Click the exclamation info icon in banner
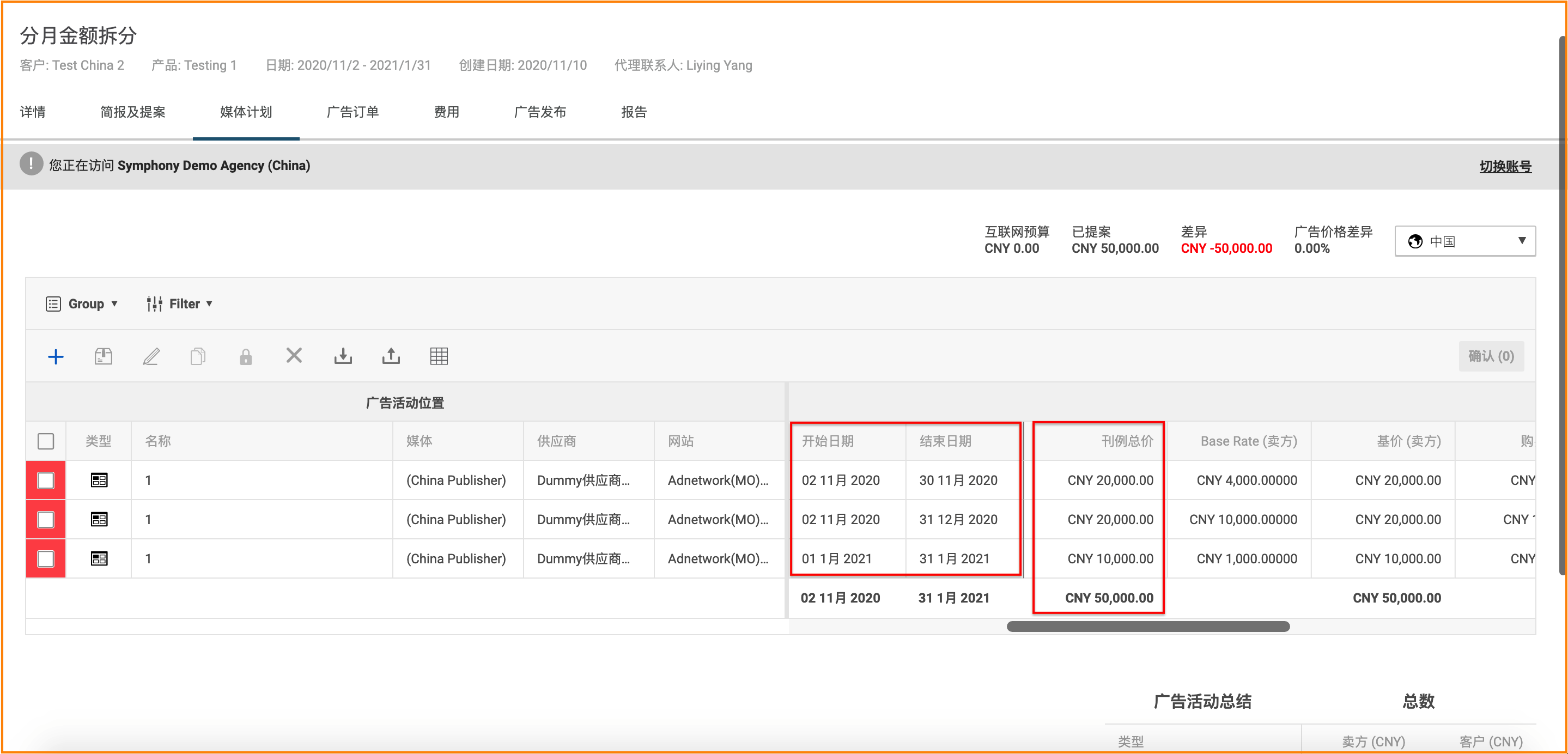Image resolution: width=1568 pixels, height=754 pixels. click(x=31, y=165)
